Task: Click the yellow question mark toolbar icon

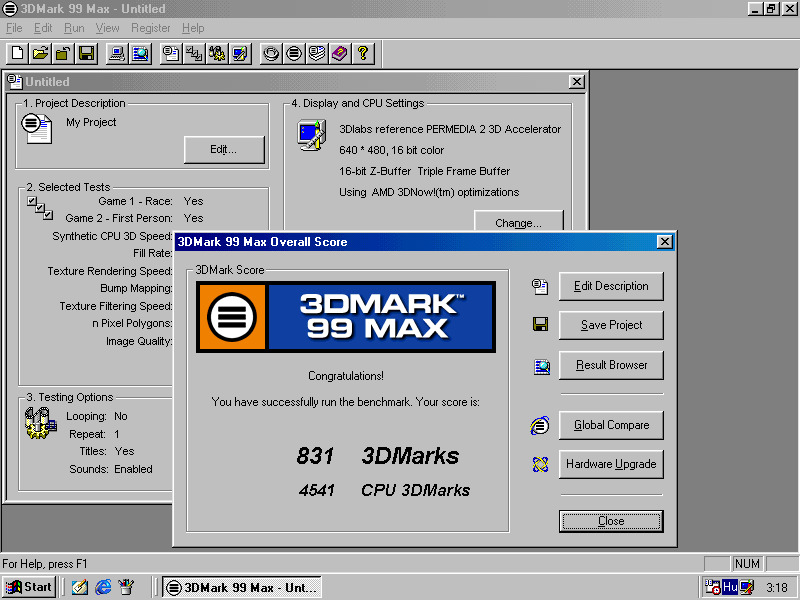Action: click(363, 53)
